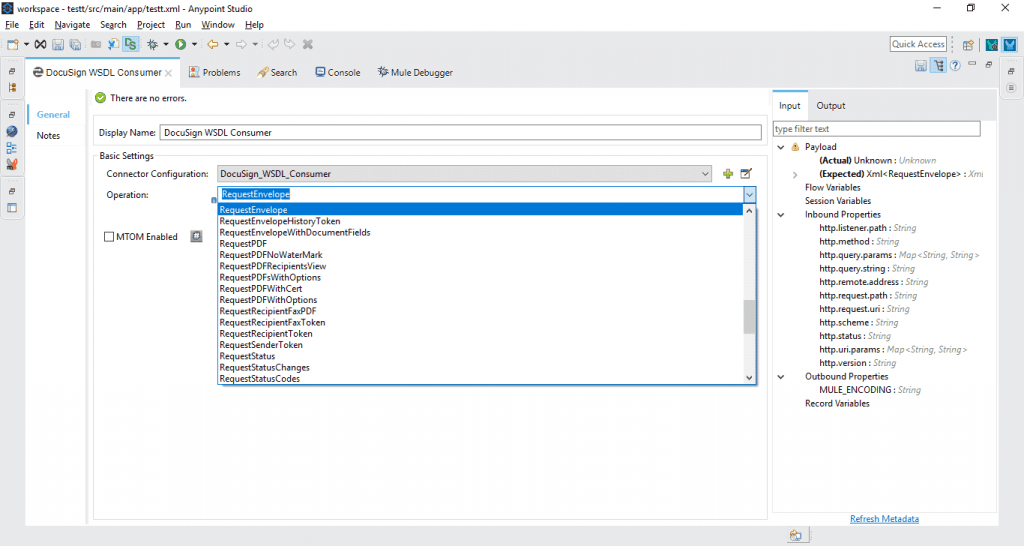Select the Flow Variables tree item
The width and height of the screenshot is (1024, 546).
click(833, 187)
